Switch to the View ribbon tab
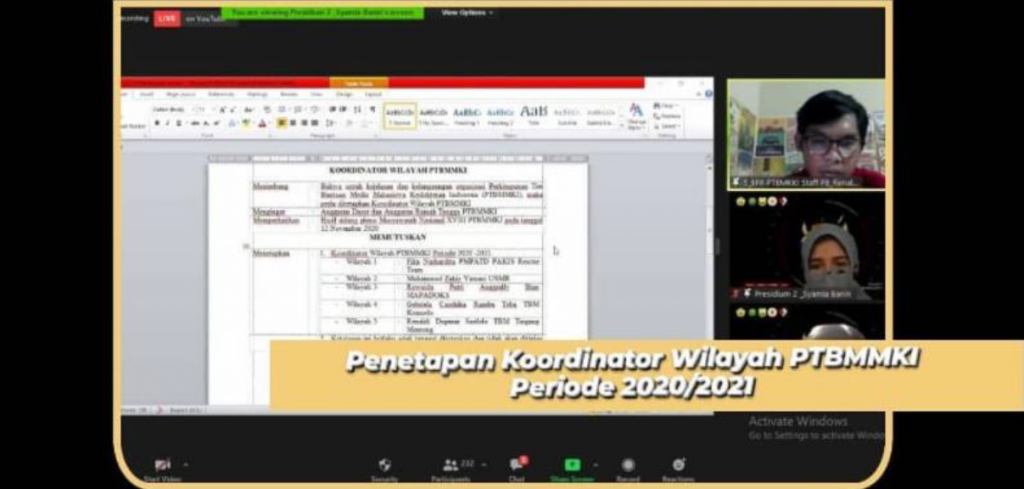Viewport: 1024px width, 489px height. click(x=316, y=95)
